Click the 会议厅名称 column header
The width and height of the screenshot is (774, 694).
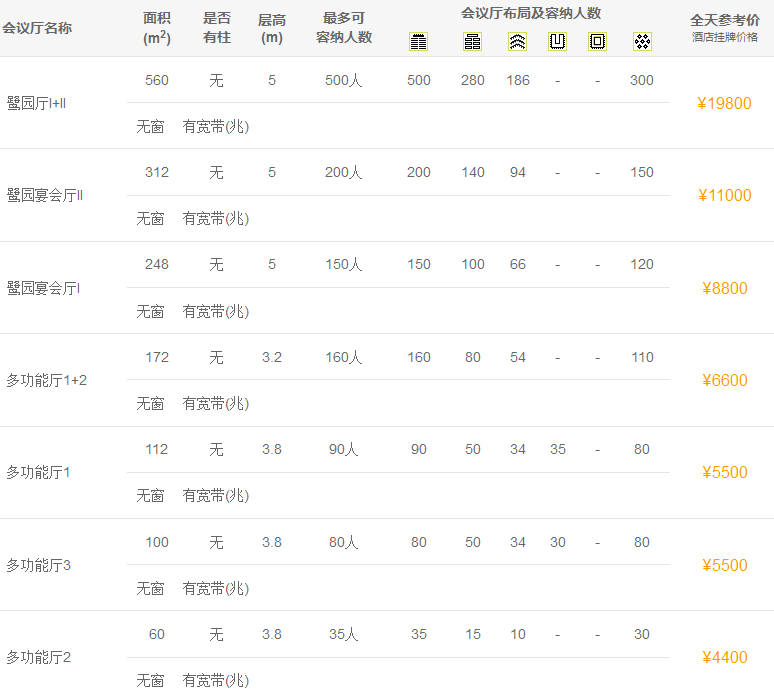(37, 28)
